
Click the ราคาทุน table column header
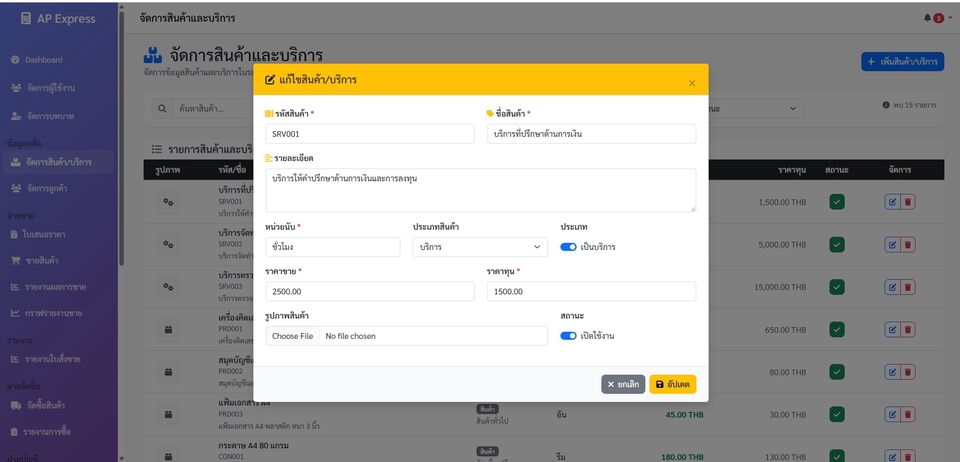792,170
